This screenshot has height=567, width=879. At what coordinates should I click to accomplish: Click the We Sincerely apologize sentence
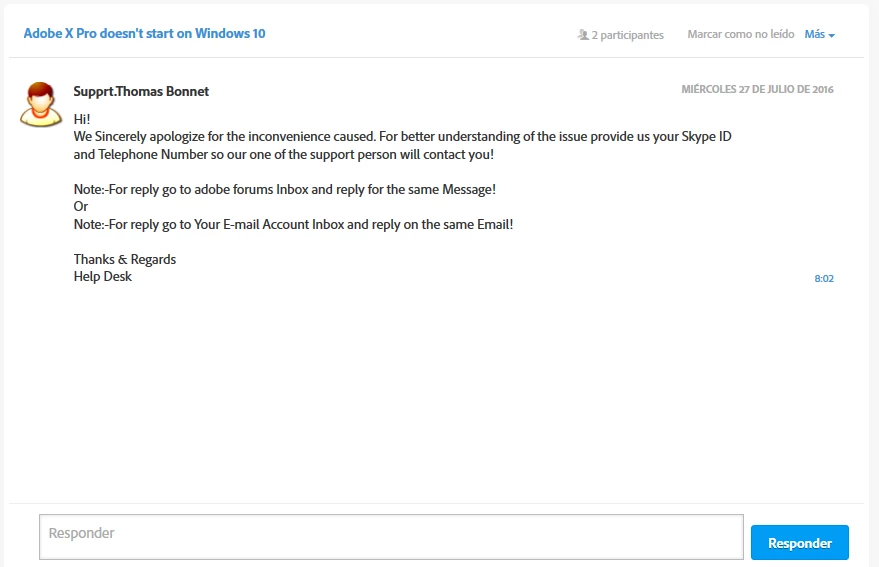click(402, 137)
